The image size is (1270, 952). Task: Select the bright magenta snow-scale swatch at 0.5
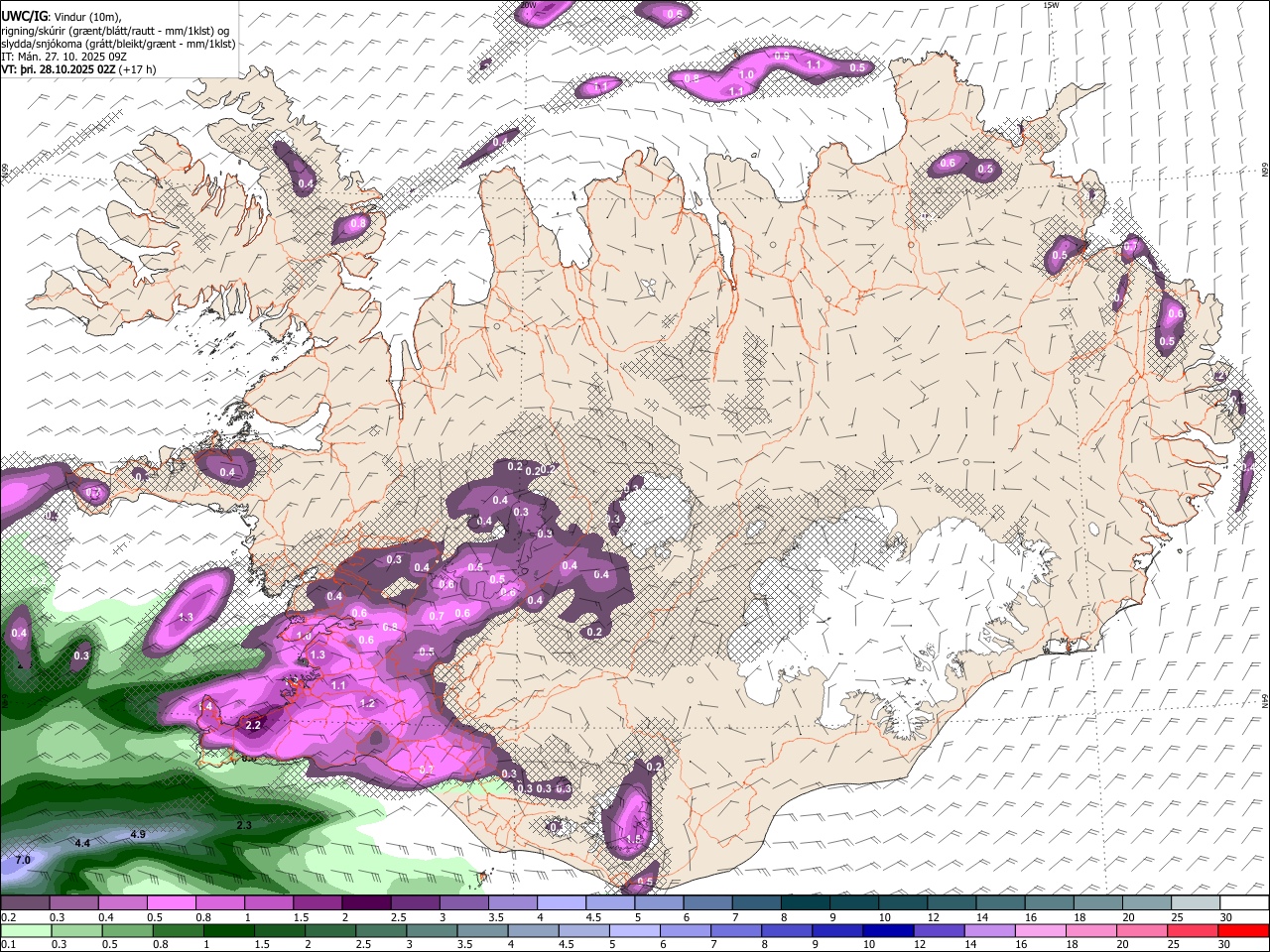click(171, 903)
